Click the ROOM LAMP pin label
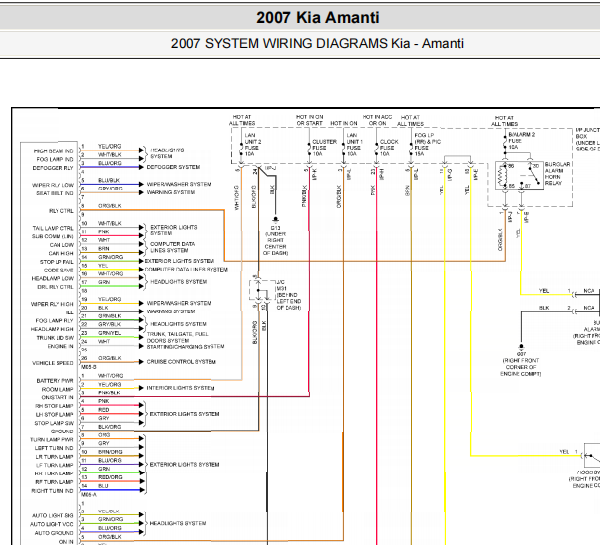The height and width of the screenshot is (545, 600). (57, 389)
